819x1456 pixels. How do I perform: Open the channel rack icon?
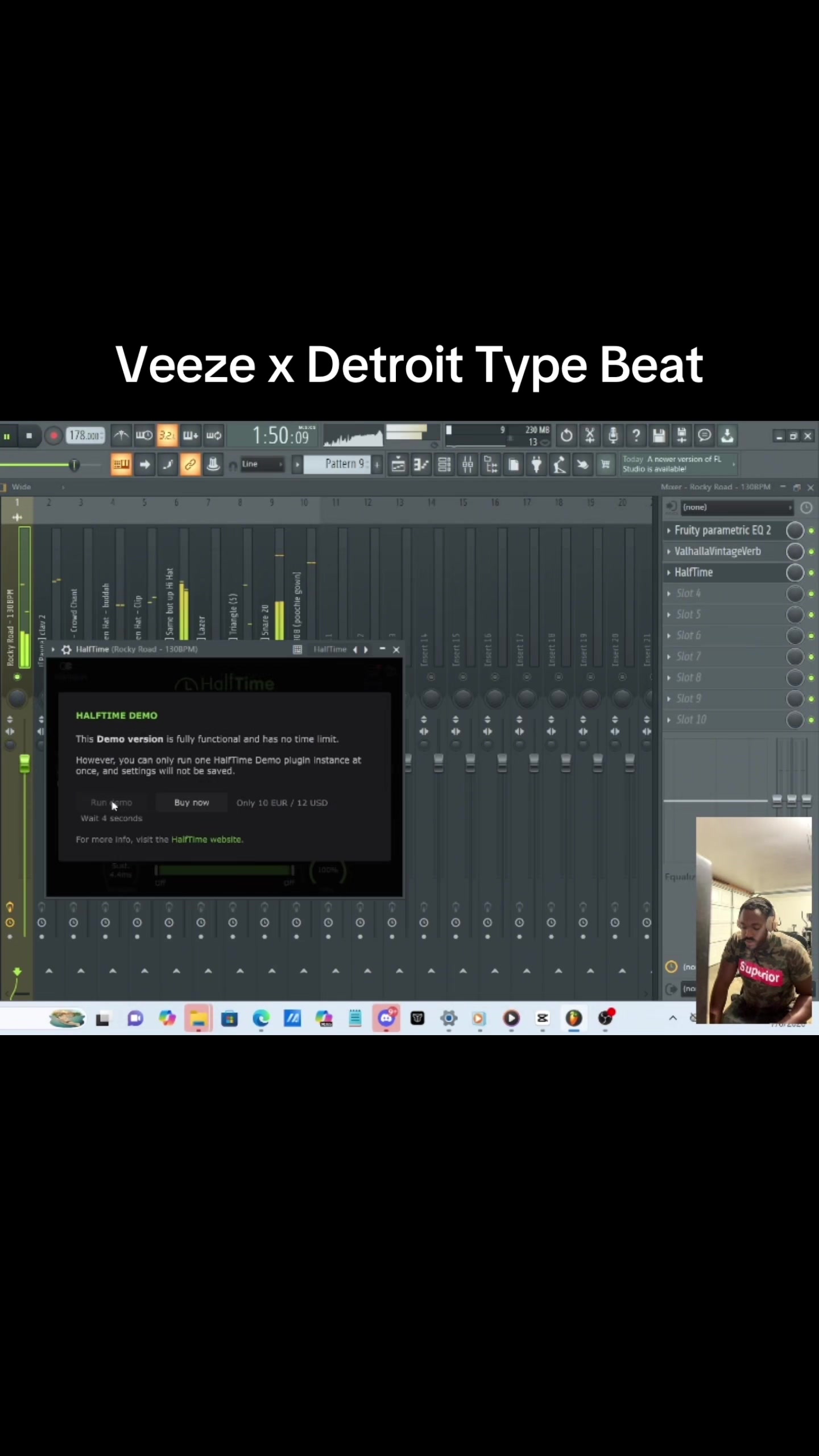coord(444,465)
